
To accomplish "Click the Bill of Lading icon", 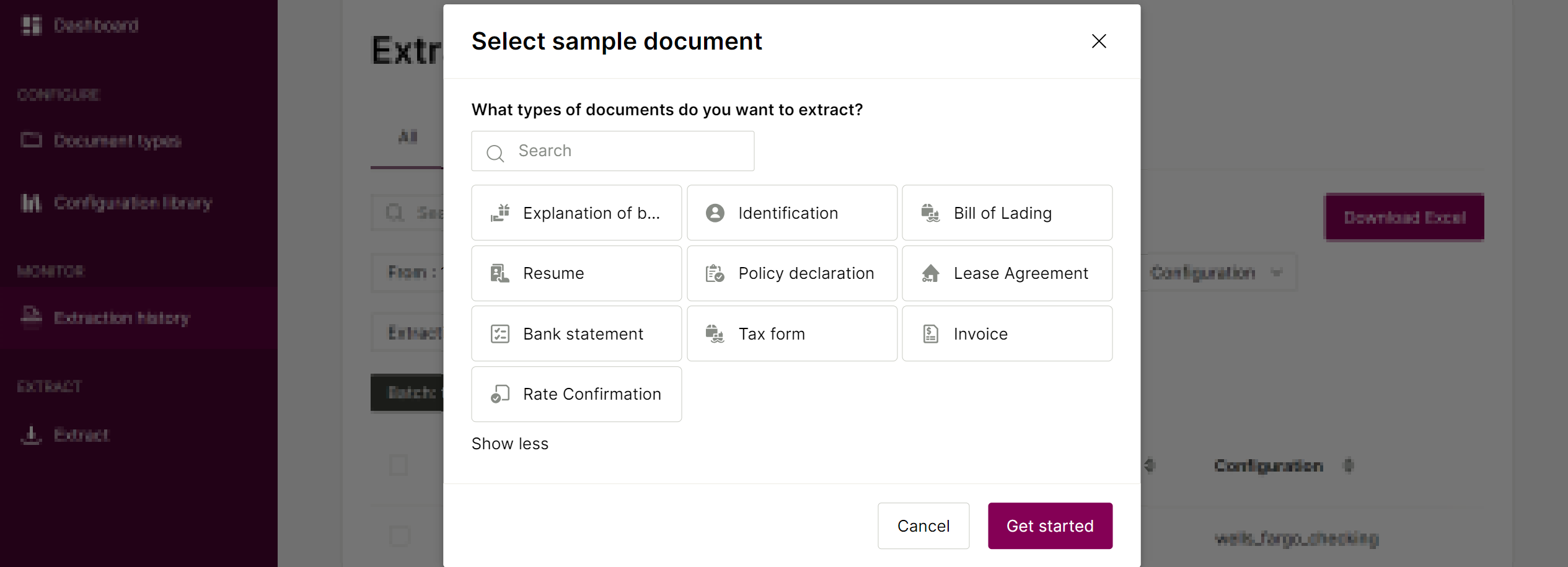I will [930, 213].
